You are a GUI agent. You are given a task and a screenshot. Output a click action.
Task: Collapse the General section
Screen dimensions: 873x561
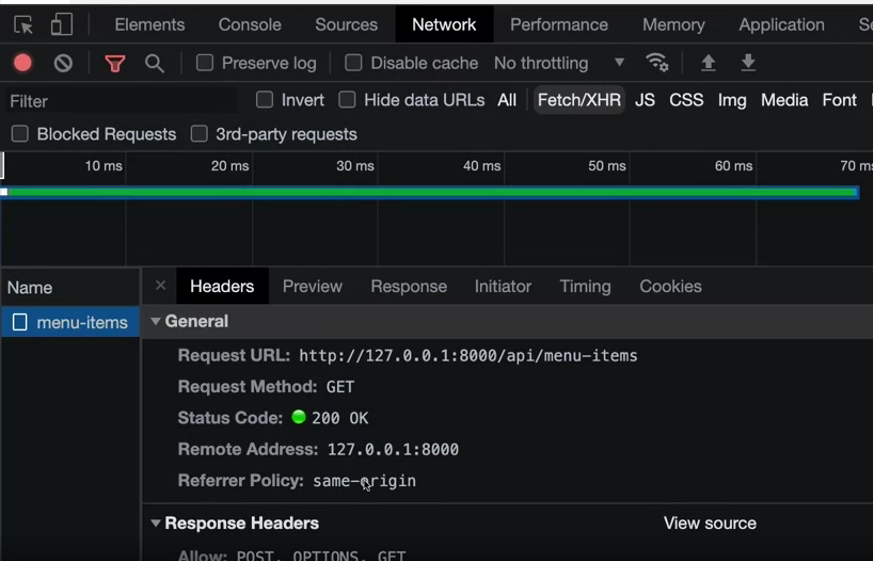coord(156,321)
